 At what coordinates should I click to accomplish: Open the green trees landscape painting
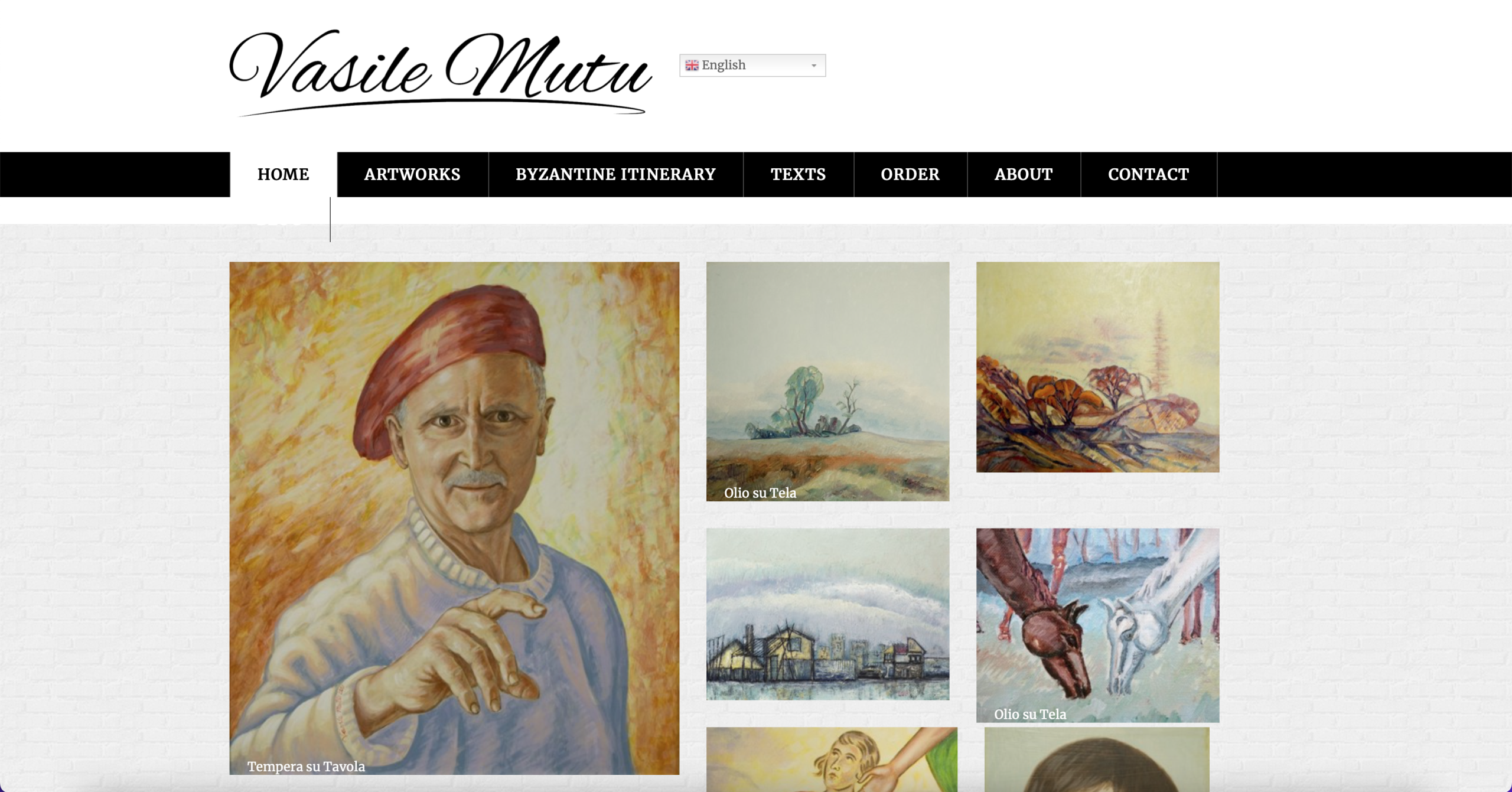(827, 381)
